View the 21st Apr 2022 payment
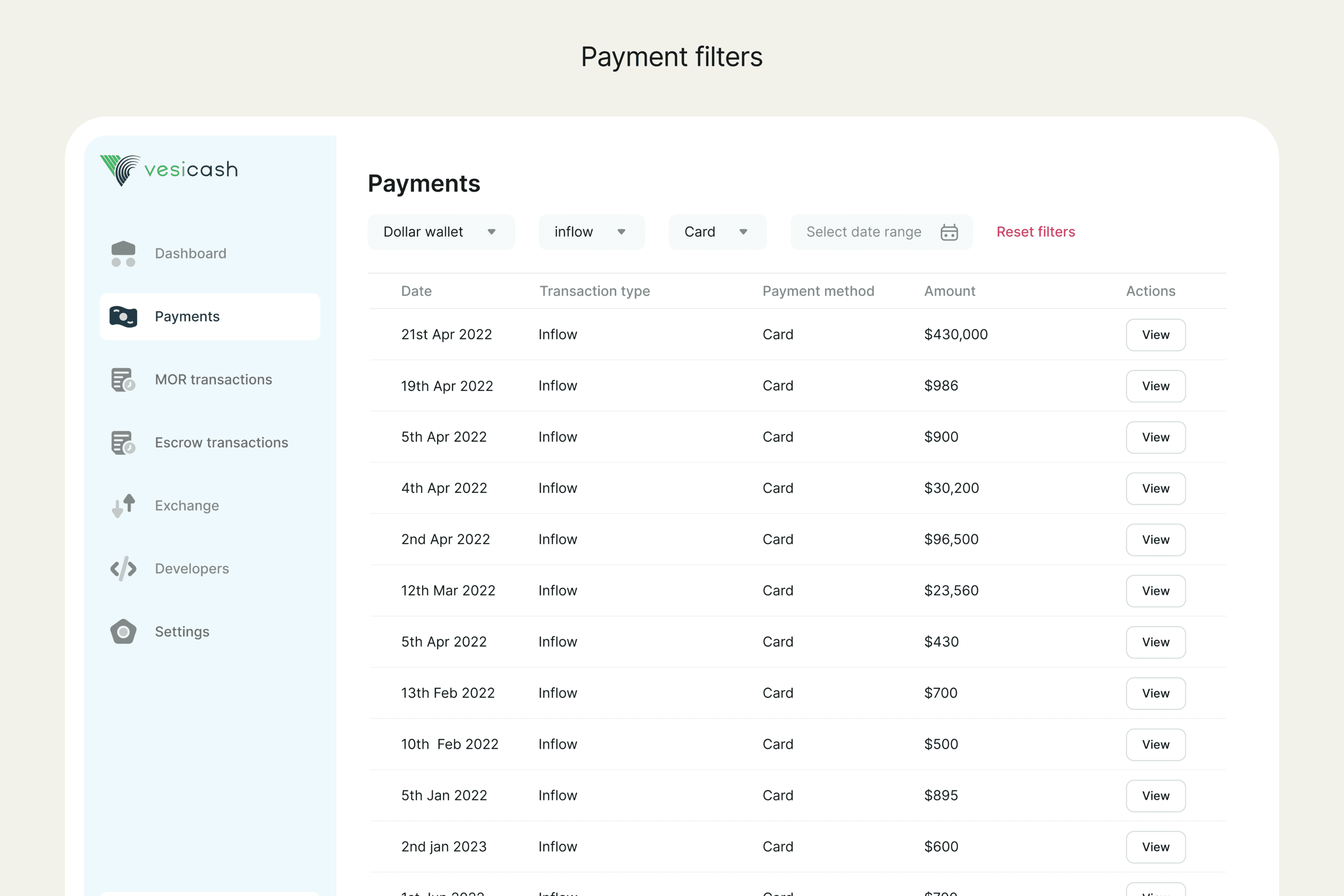Screen dimensions: 1344x896 point(1155,335)
